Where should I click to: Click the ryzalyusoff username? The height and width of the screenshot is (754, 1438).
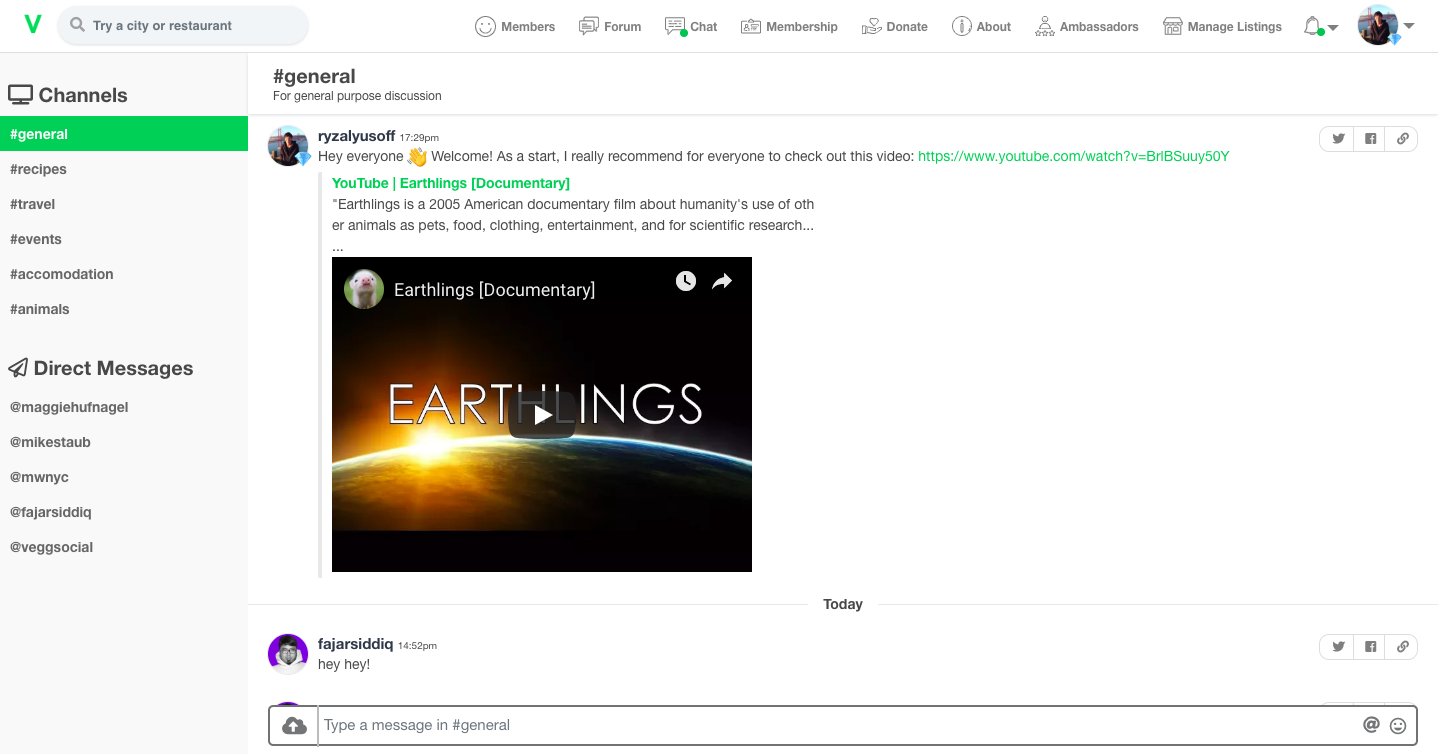pos(356,136)
